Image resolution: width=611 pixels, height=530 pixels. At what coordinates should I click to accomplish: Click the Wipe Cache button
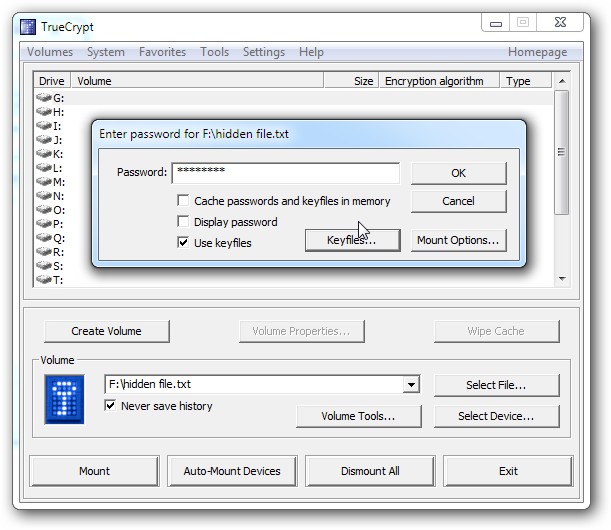pyautogui.click(x=496, y=331)
